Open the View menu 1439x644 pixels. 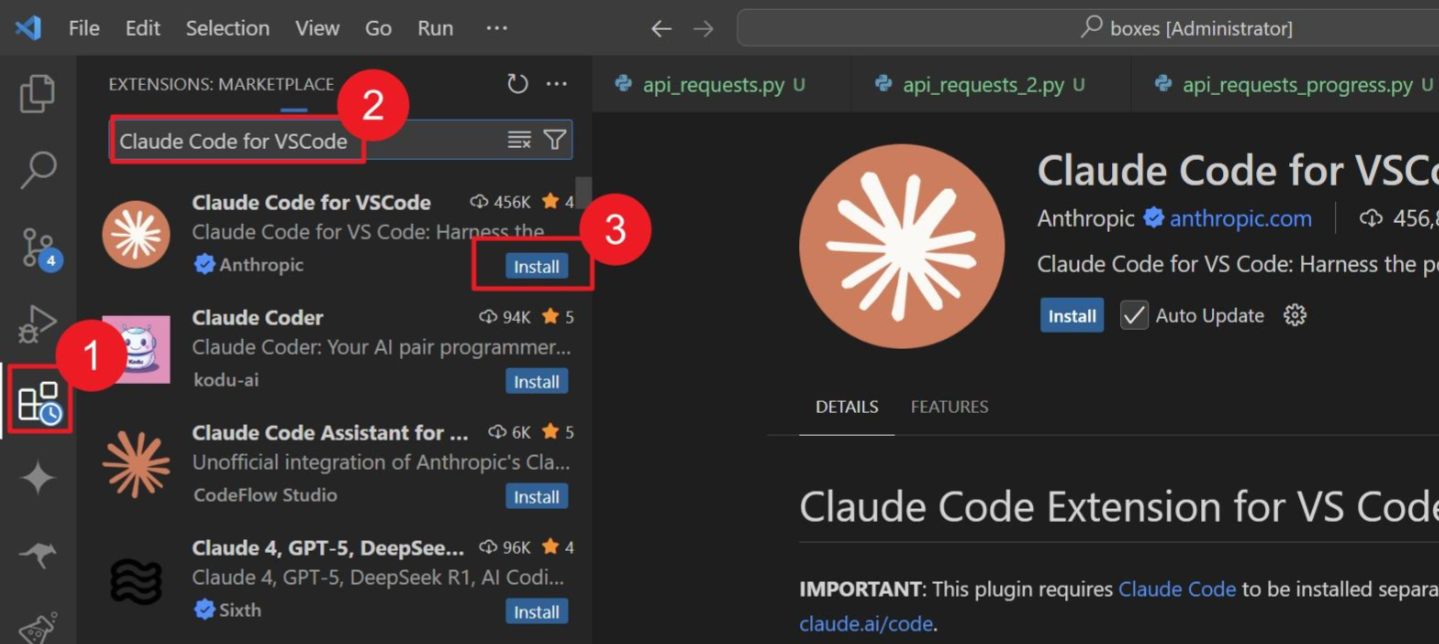pos(317,28)
